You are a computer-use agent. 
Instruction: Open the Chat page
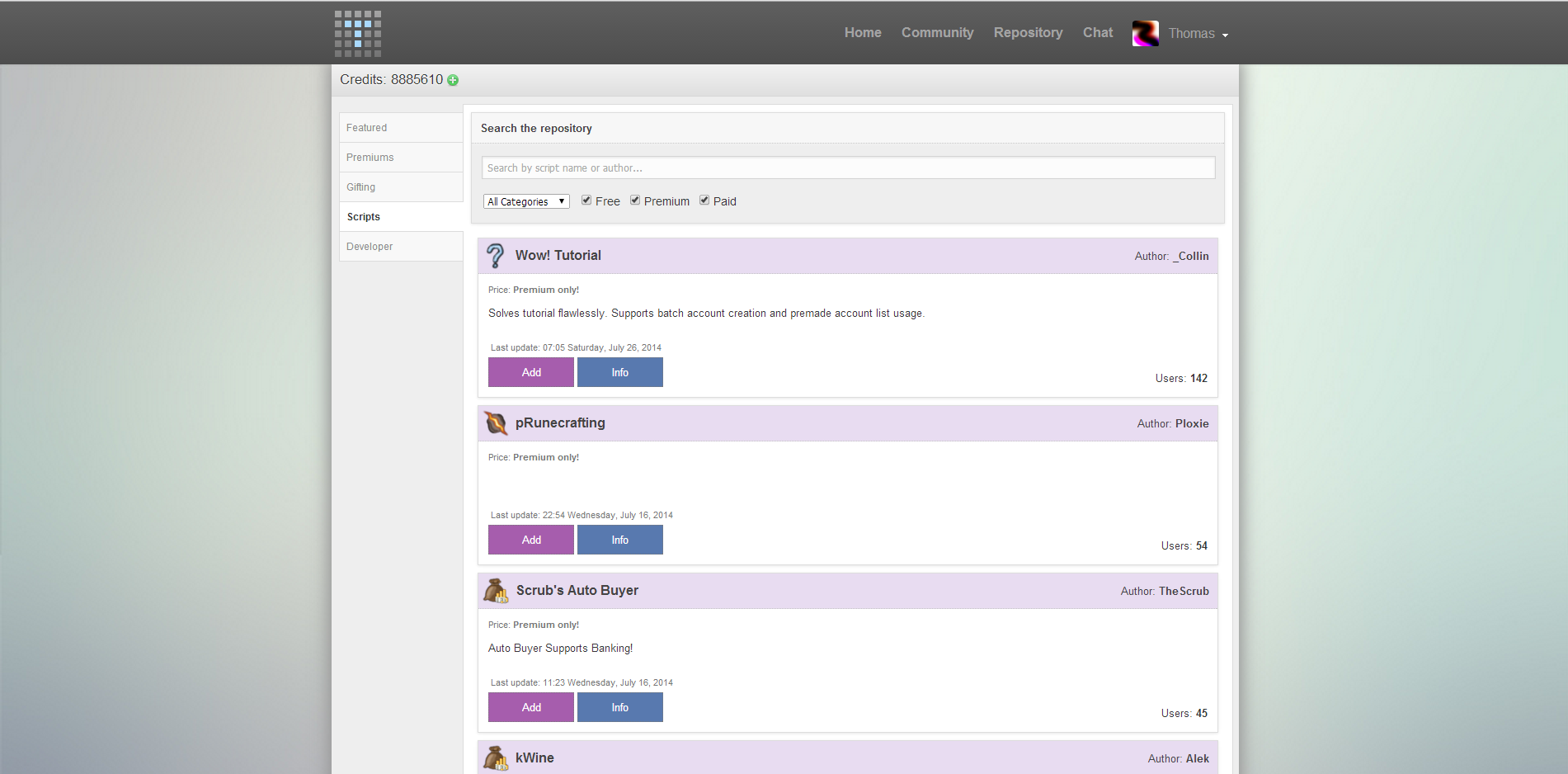tap(1098, 33)
